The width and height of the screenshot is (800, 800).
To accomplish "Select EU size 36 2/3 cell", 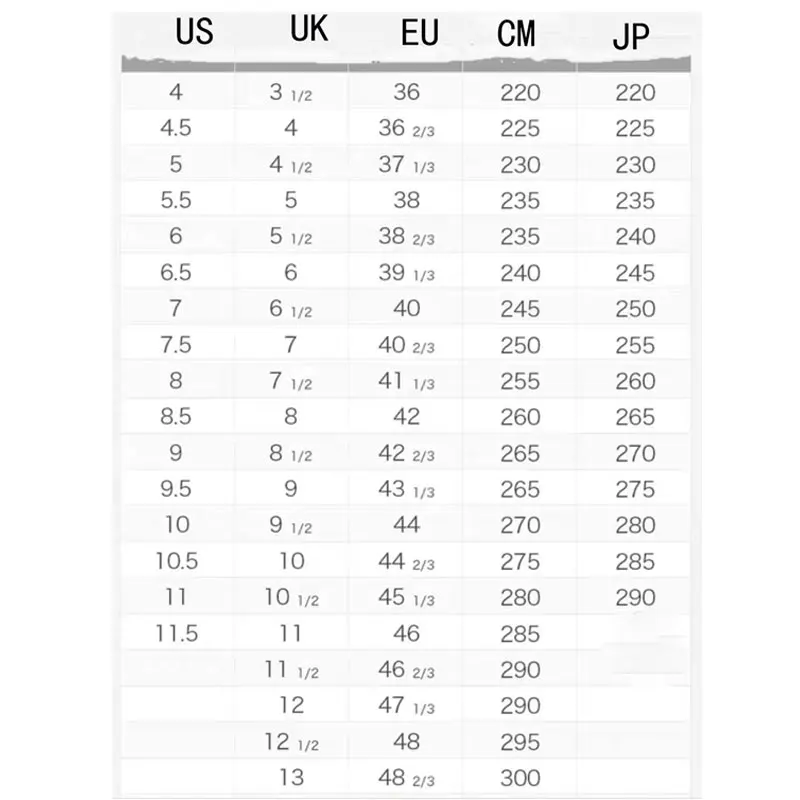I will (406, 128).
